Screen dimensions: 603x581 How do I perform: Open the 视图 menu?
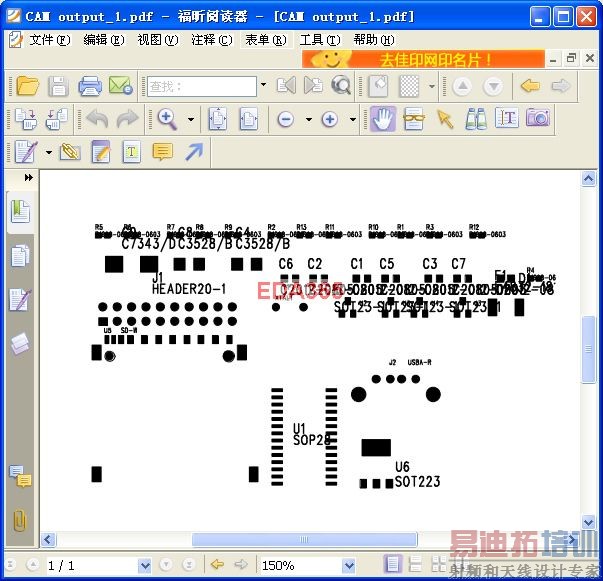pyautogui.click(x=158, y=40)
